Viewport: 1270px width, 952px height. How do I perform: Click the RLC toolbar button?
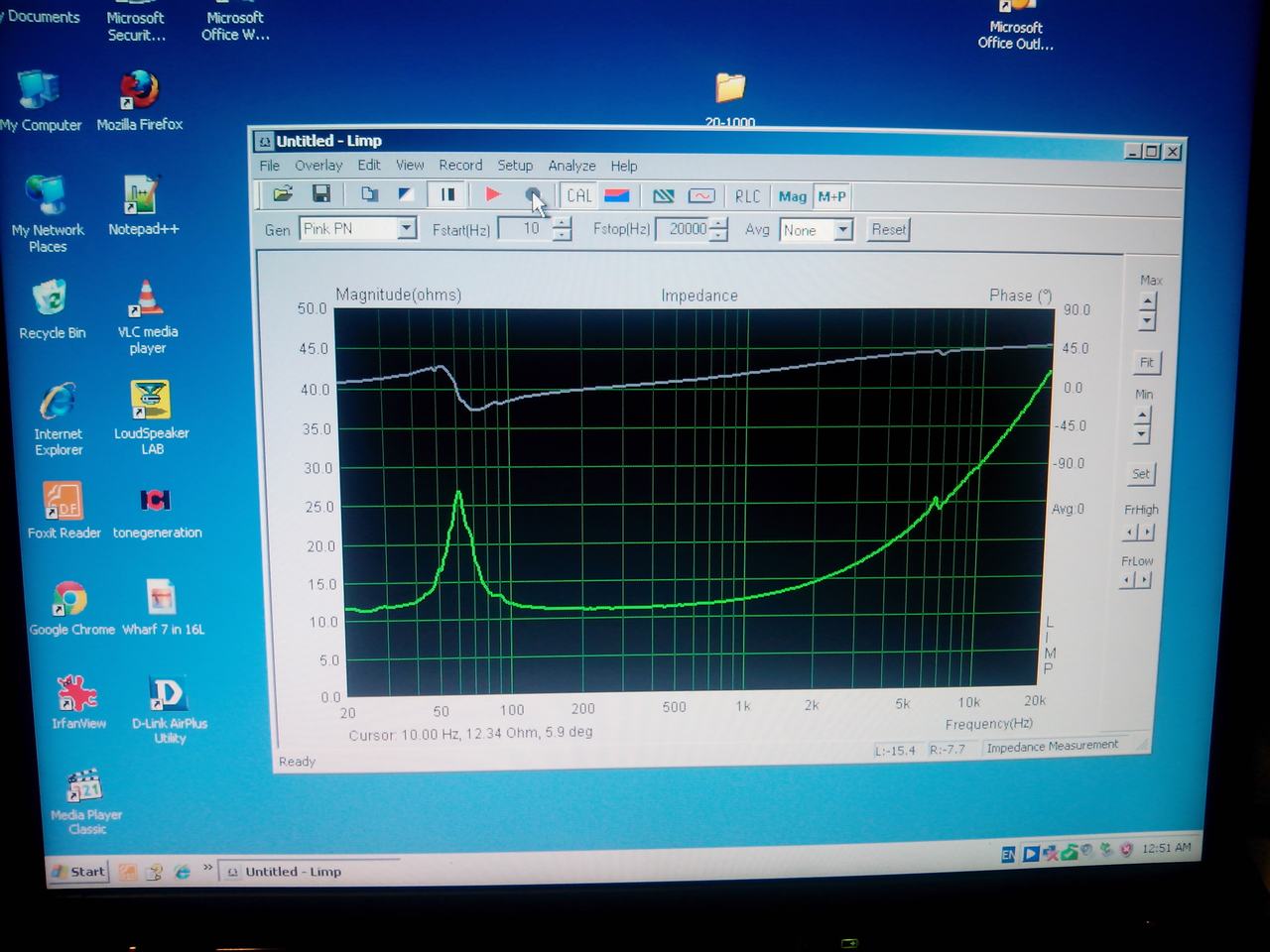point(747,196)
